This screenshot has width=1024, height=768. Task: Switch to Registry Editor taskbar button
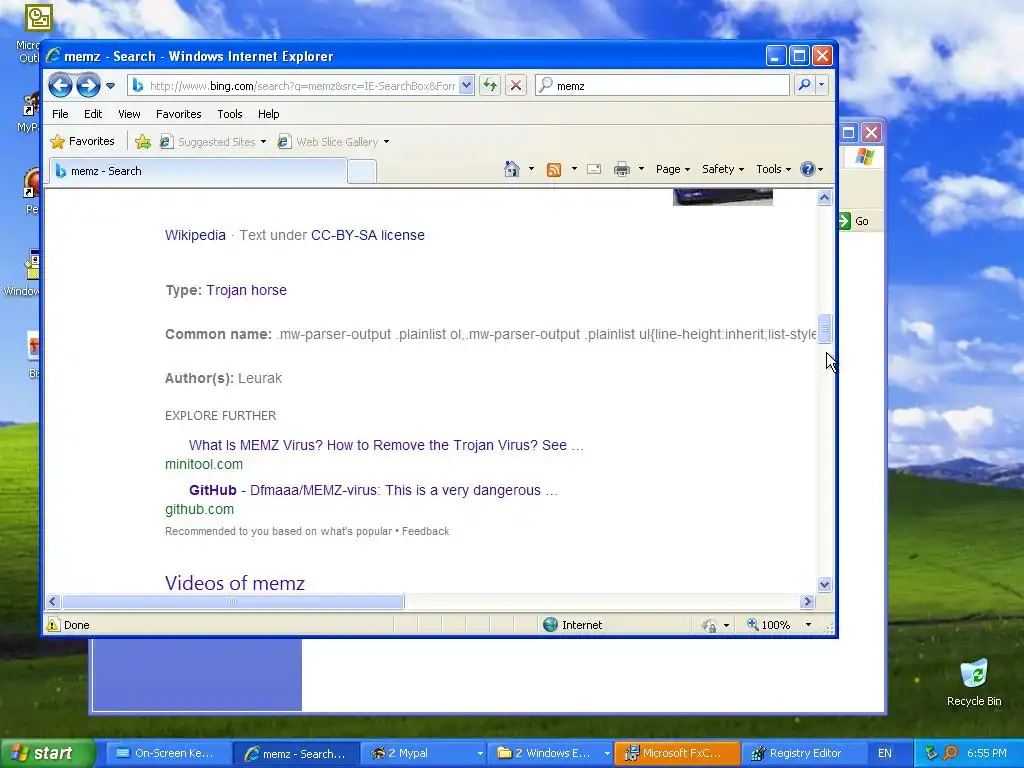(x=805, y=753)
